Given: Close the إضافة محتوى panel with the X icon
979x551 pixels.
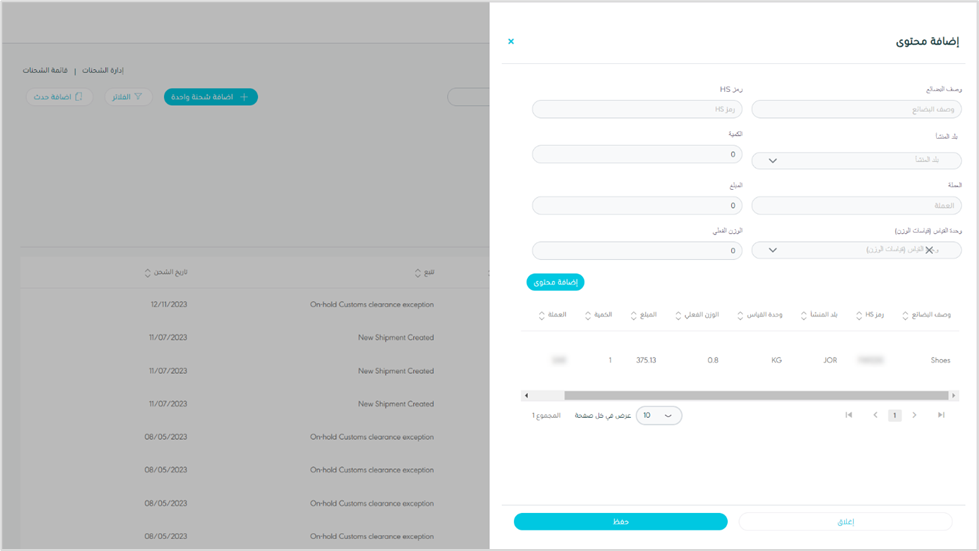Looking at the screenshot, I should [x=511, y=42].
